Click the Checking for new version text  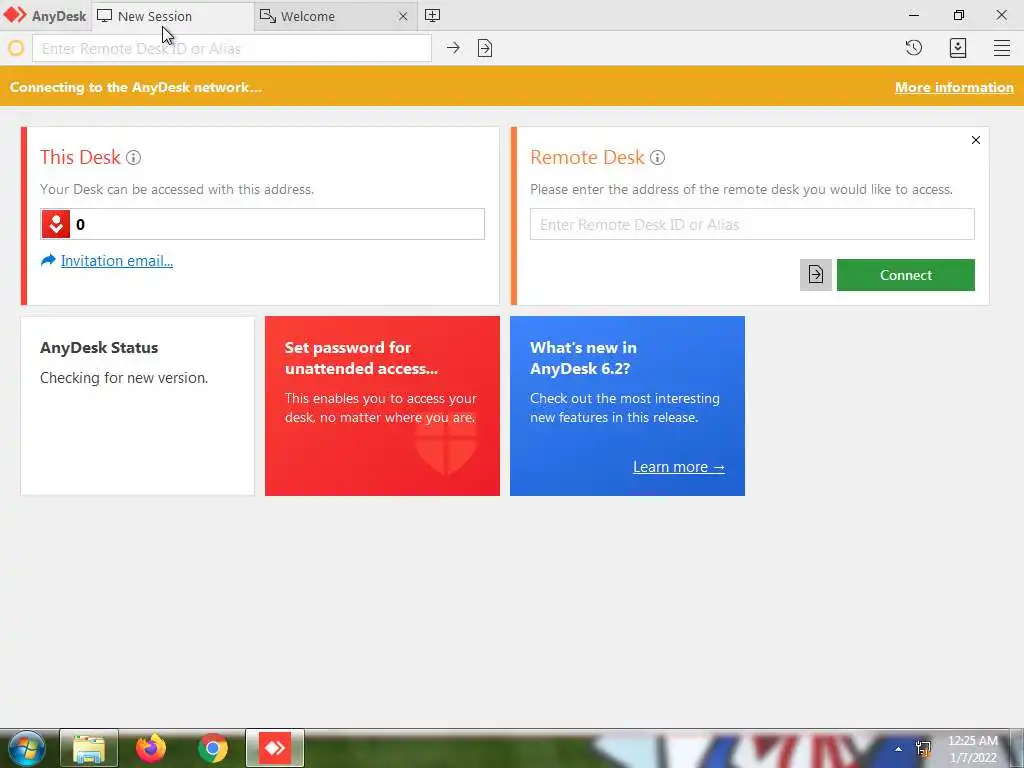pos(124,377)
